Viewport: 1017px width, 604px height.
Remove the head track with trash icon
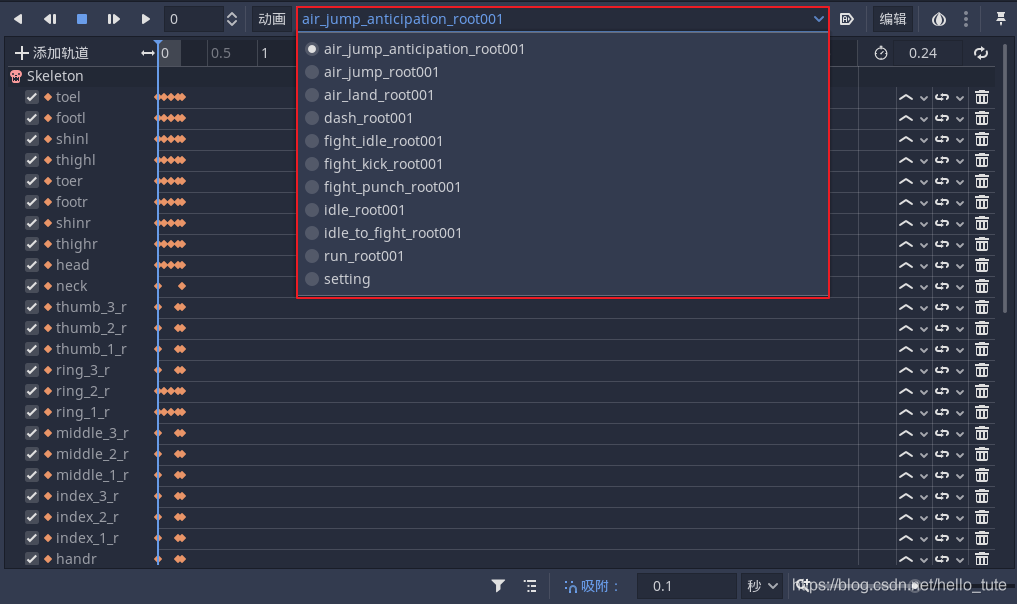tap(982, 265)
